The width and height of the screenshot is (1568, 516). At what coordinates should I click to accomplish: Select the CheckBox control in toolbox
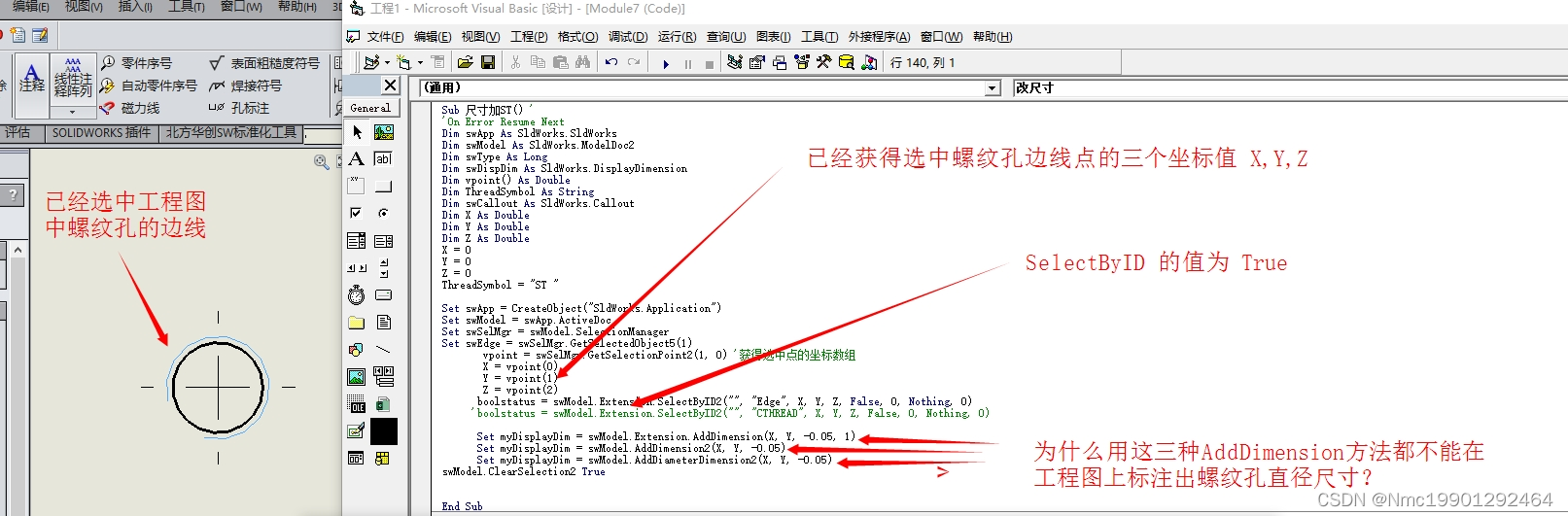357,213
